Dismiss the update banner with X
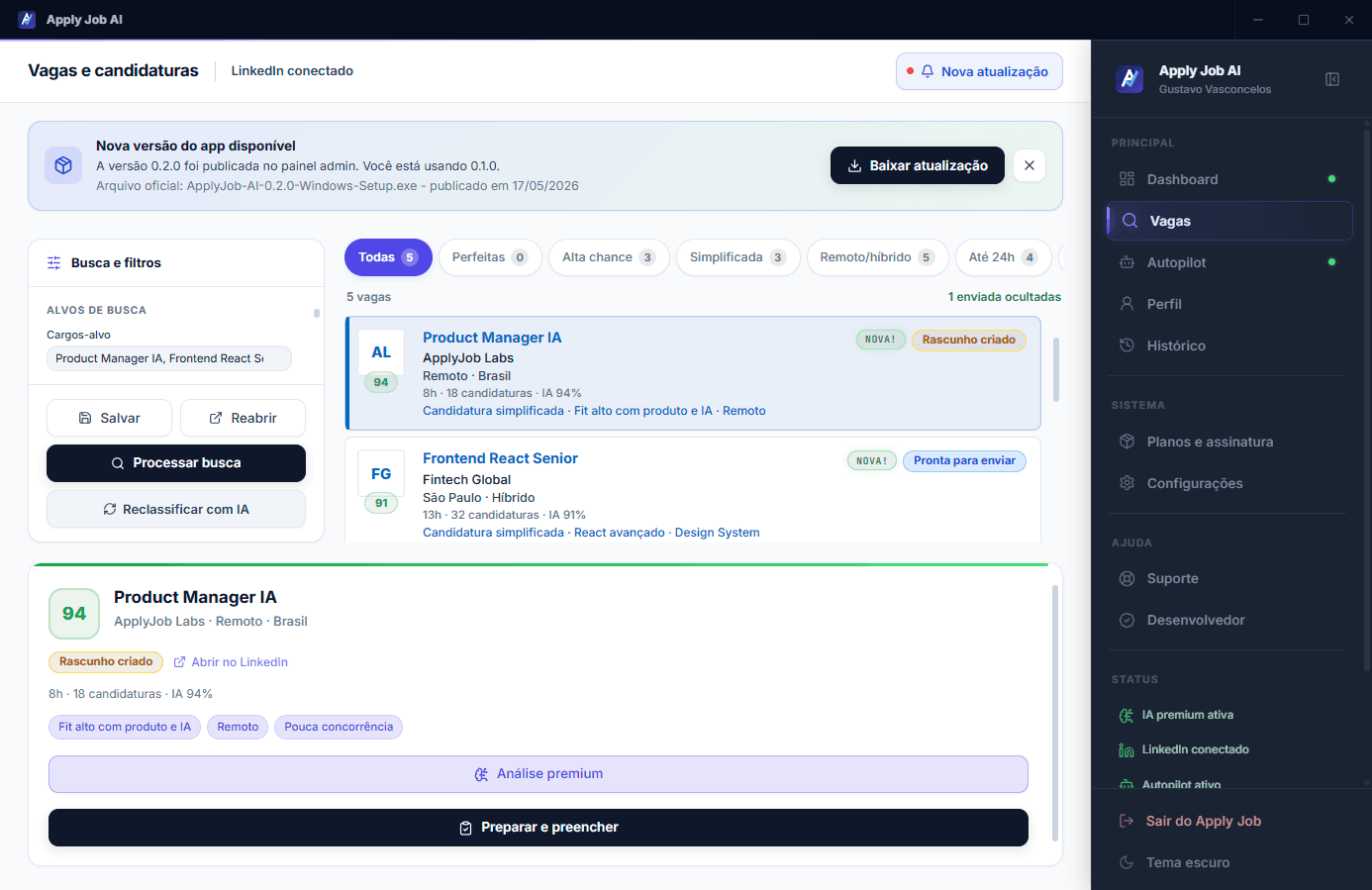This screenshot has height=890, width=1372. 1029,165
